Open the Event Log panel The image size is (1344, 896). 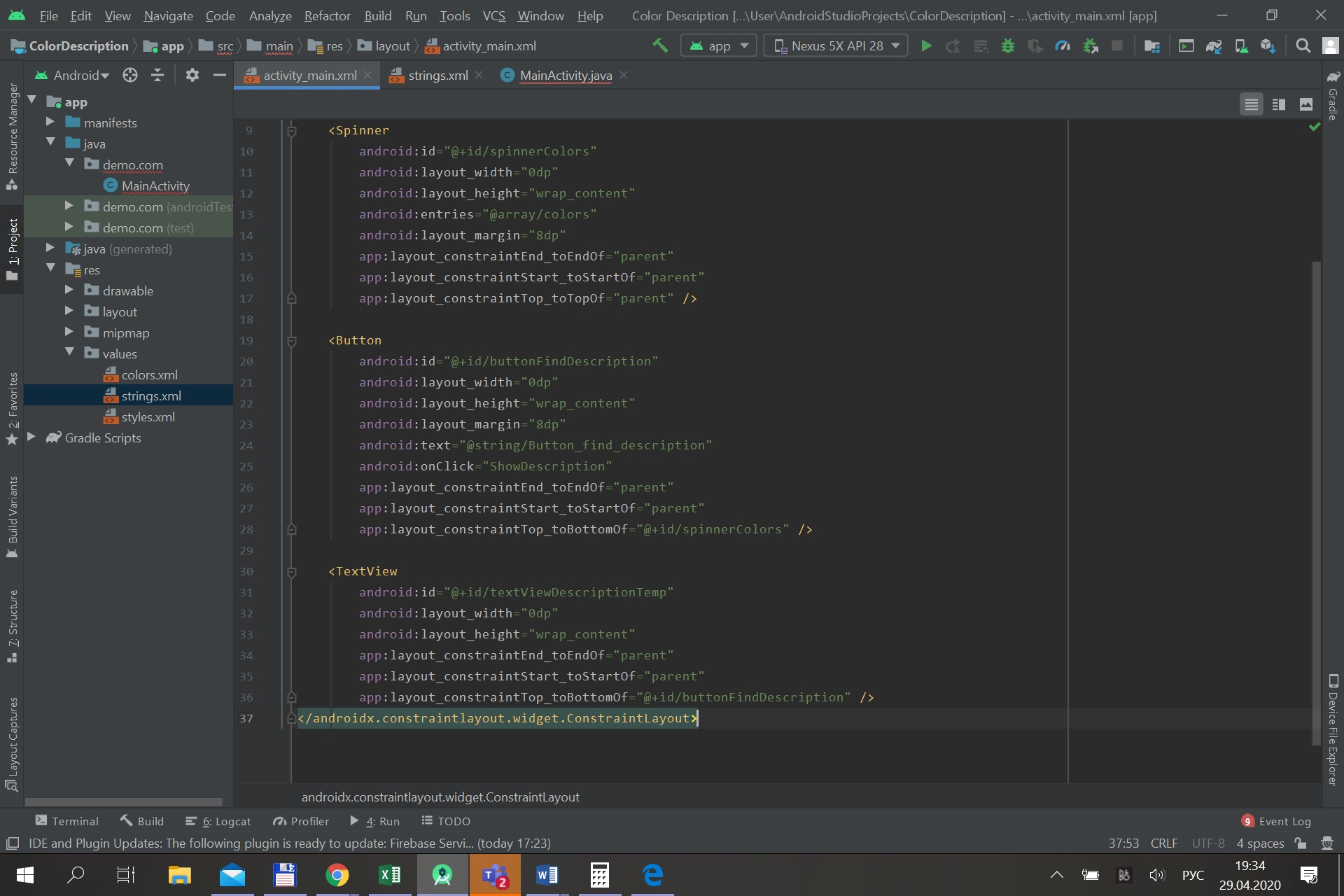coord(1276,821)
